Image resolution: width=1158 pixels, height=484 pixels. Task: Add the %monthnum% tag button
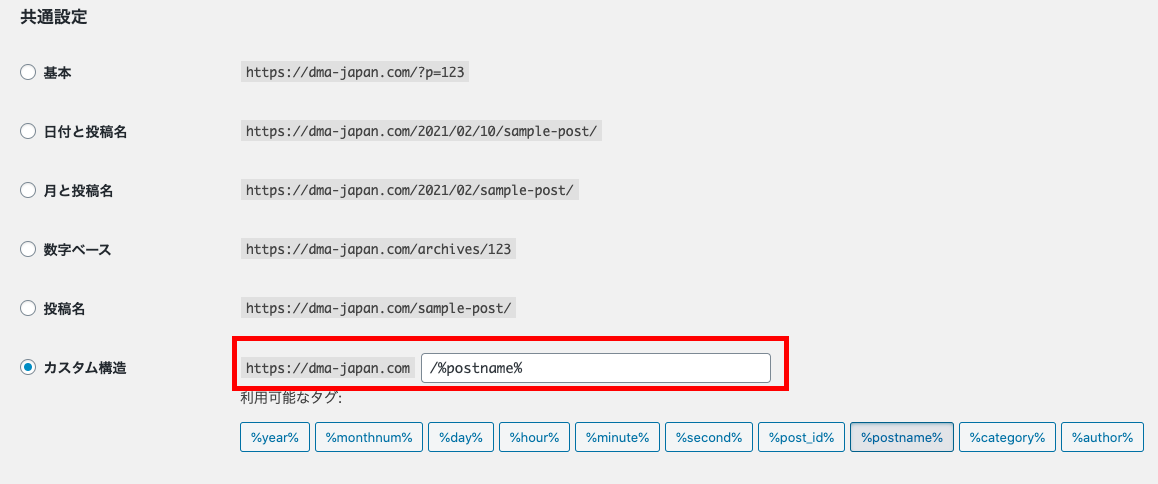[369, 437]
